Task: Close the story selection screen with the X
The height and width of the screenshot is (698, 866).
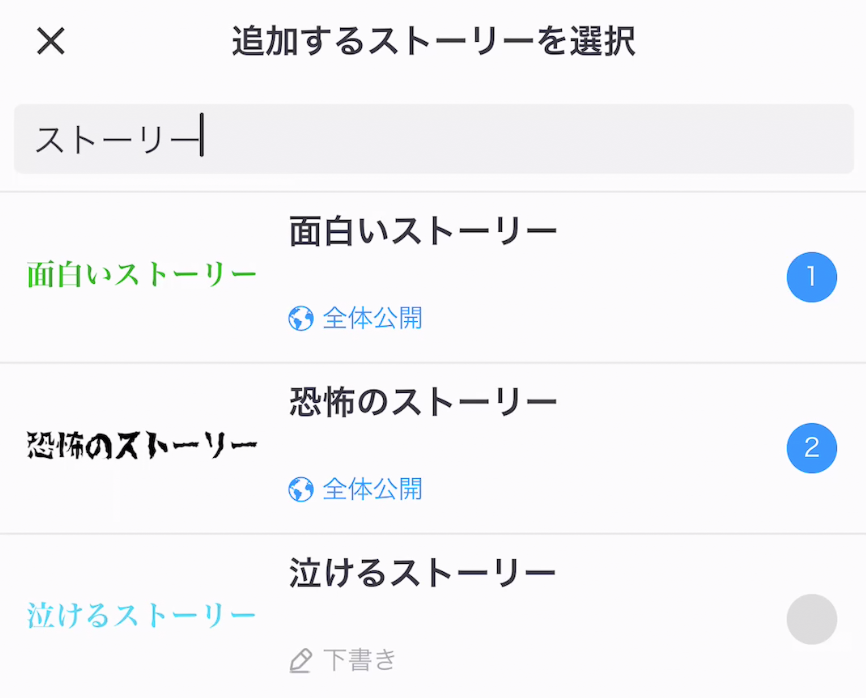Action: click(48, 42)
